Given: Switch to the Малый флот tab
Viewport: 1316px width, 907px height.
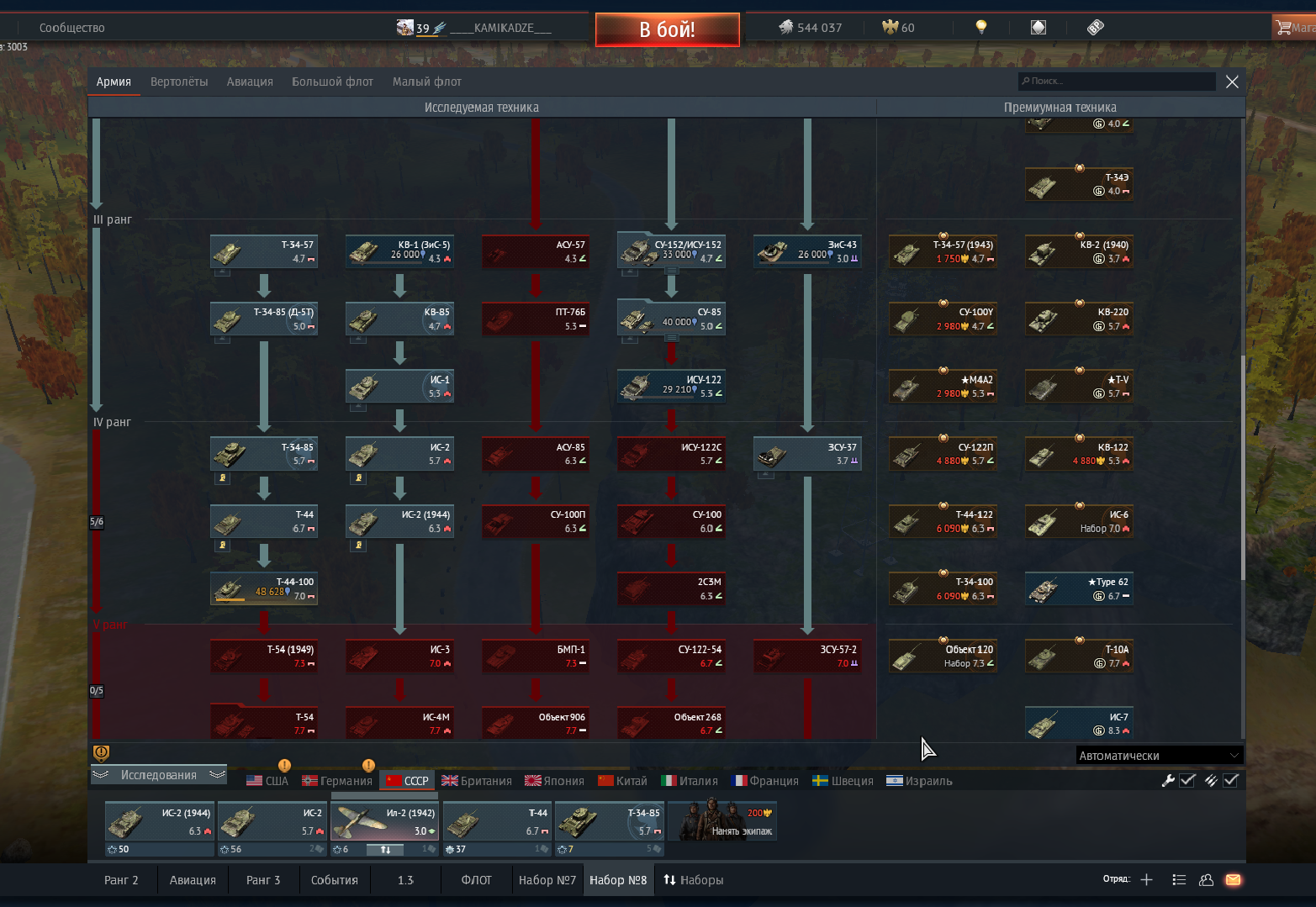Looking at the screenshot, I should pyautogui.click(x=427, y=82).
